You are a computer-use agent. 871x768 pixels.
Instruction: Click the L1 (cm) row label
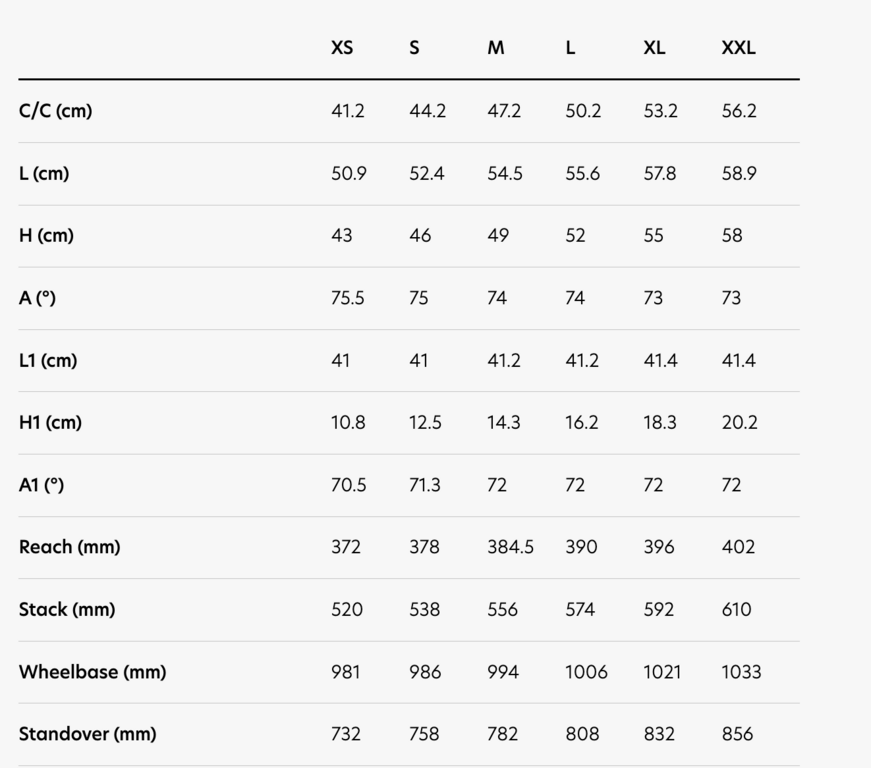coord(48,360)
